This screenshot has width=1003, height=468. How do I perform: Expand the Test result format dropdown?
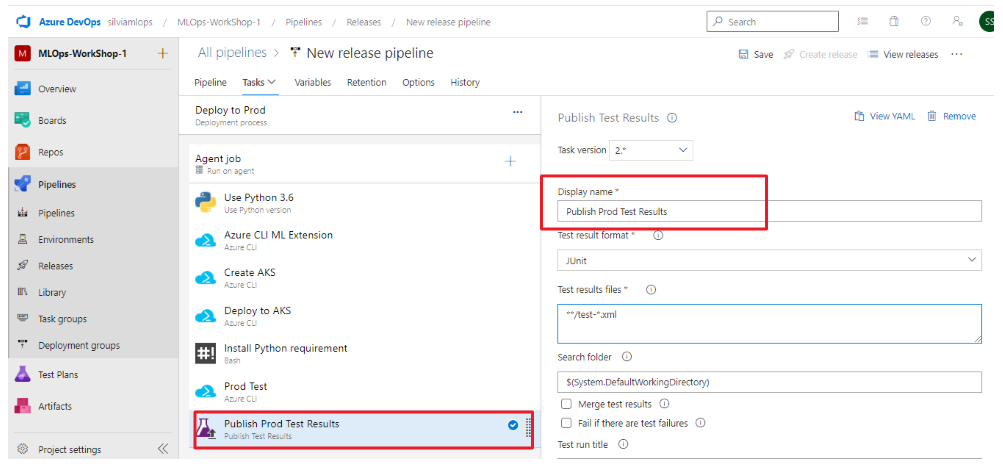click(768, 260)
